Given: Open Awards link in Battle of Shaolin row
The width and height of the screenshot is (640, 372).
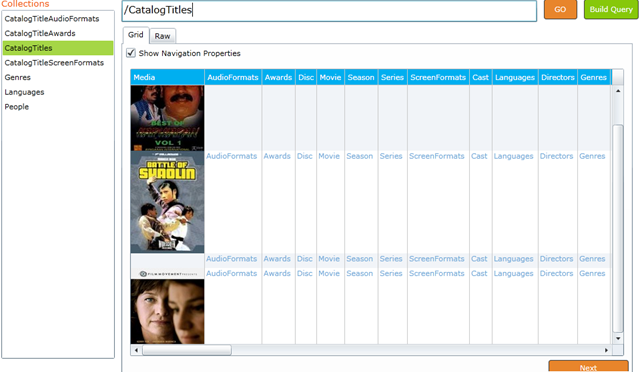Looking at the screenshot, I should (277, 156).
